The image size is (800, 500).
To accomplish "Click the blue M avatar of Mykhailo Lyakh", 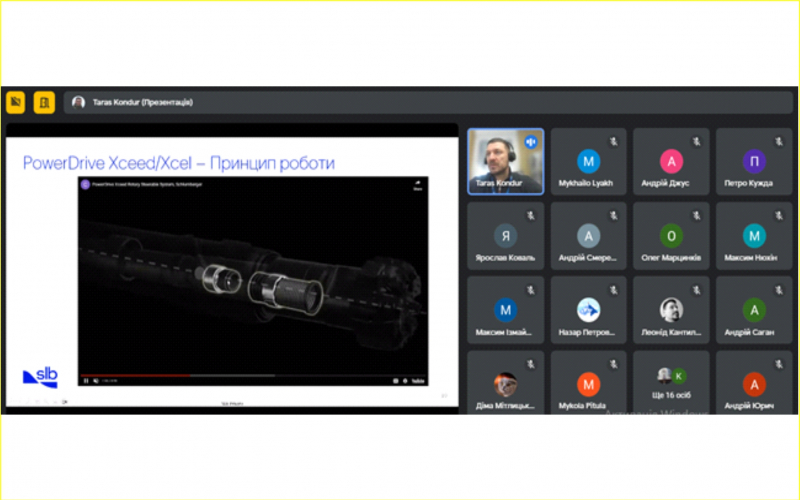I will pos(588,161).
